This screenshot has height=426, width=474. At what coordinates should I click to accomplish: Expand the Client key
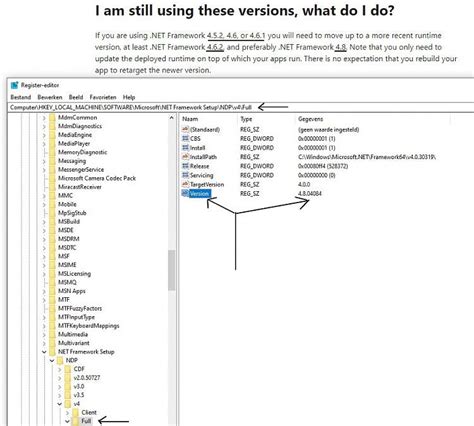coord(68,412)
